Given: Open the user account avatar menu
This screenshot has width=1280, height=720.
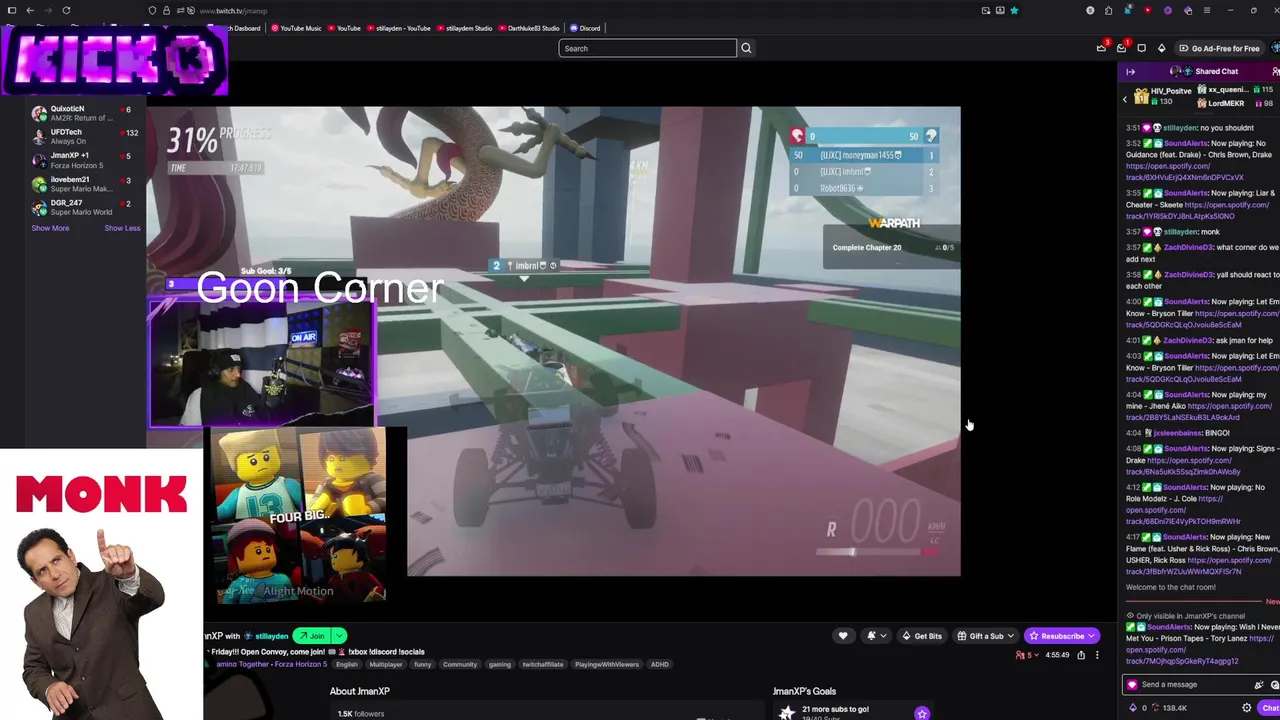Looking at the screenshot, I should coord(1276,48).
